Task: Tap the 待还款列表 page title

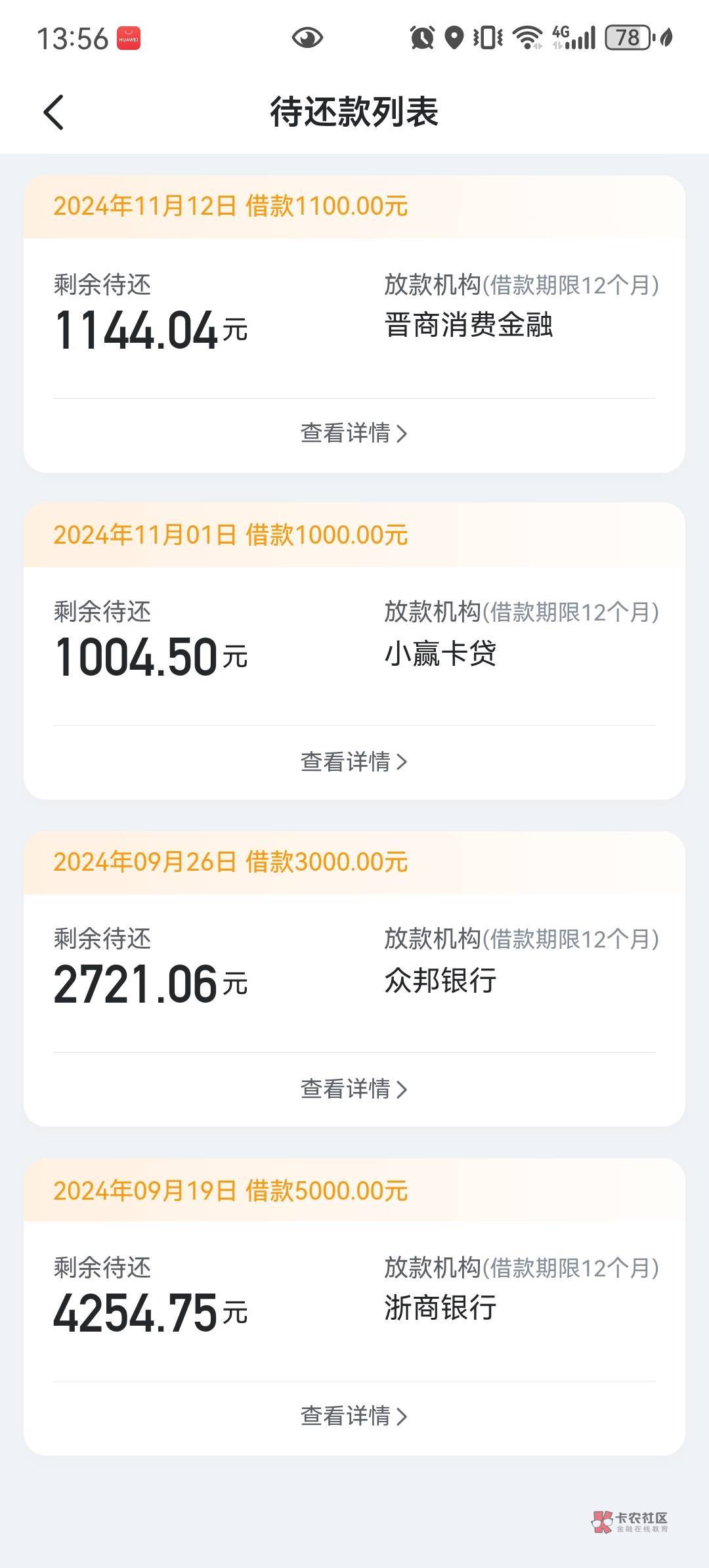Action: 354,112
